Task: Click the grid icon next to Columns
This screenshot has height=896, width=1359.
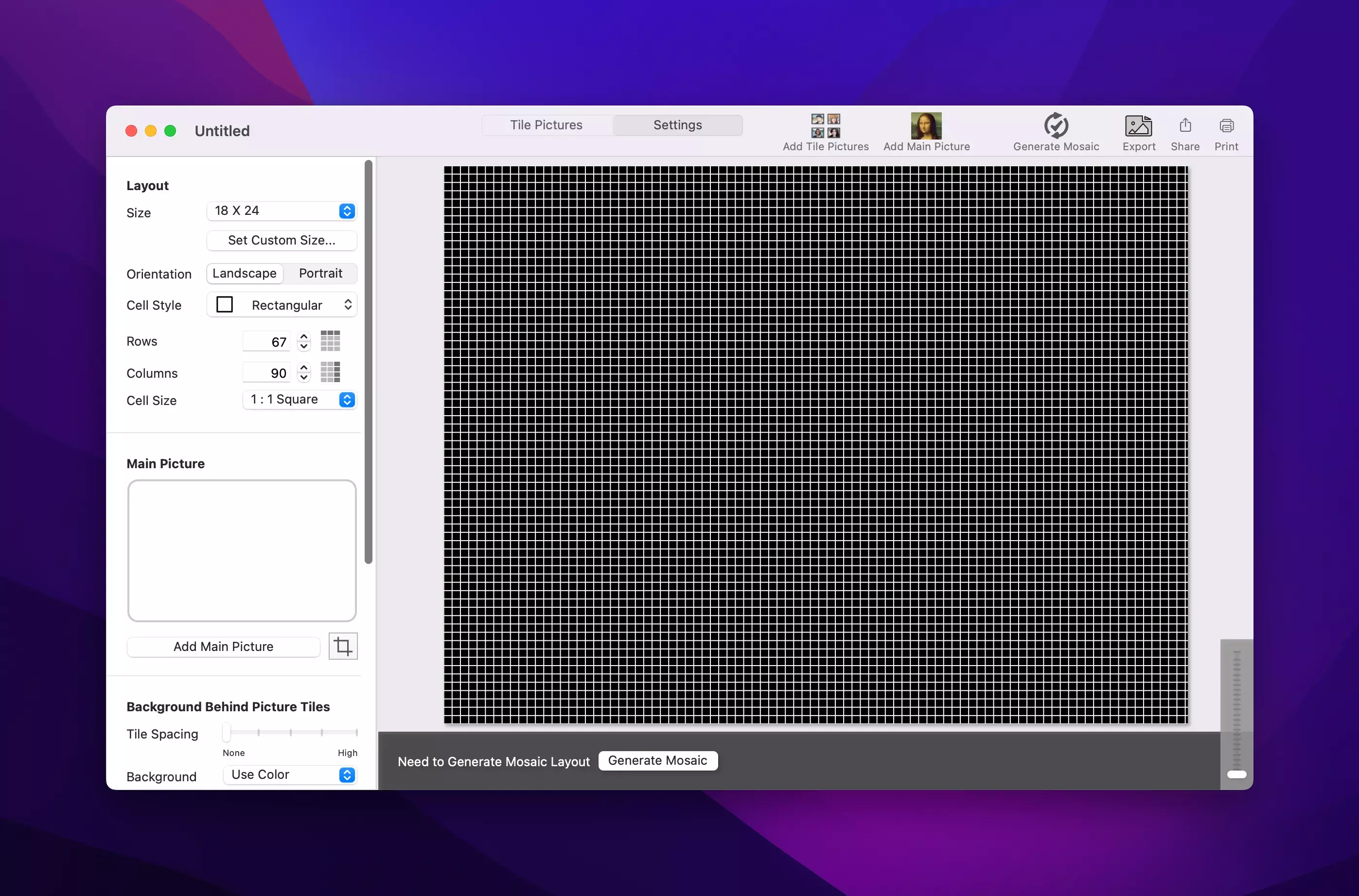Action: point(330,372)
